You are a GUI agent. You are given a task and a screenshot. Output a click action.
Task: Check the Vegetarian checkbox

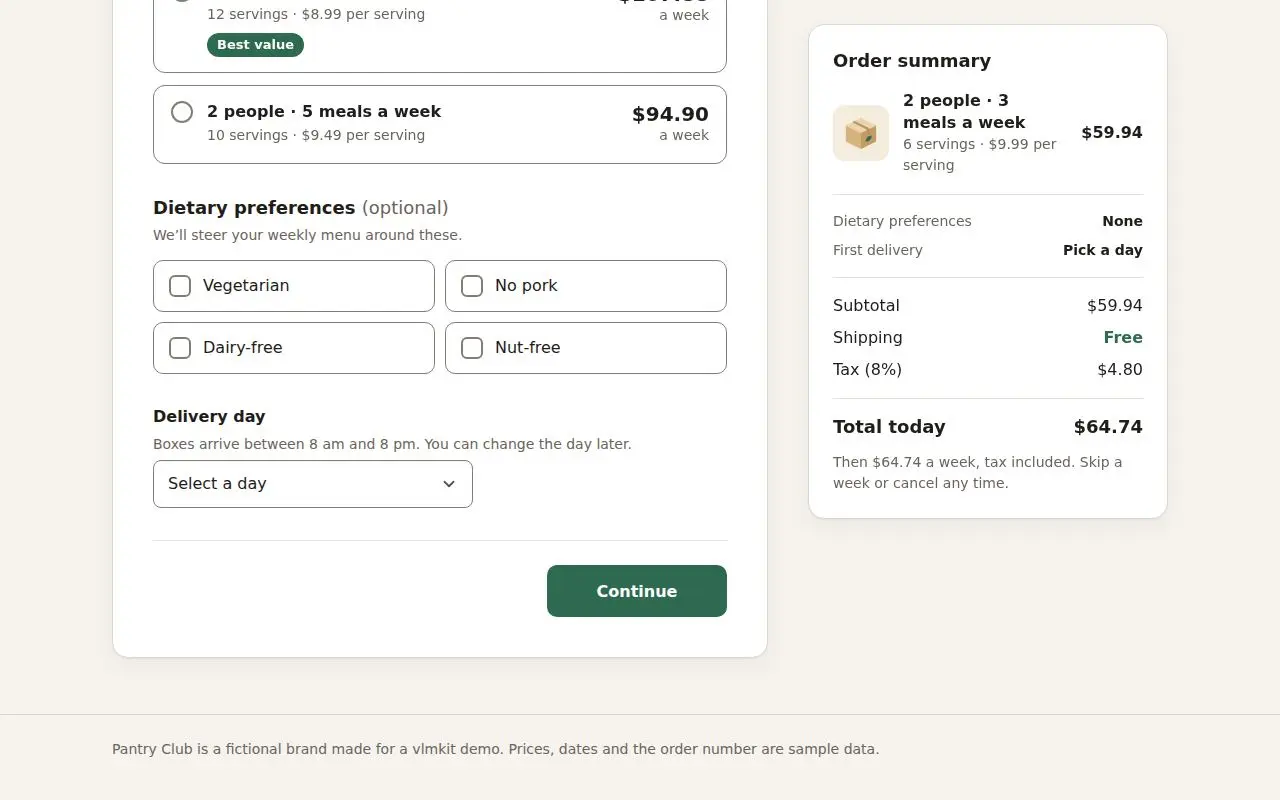180,286
